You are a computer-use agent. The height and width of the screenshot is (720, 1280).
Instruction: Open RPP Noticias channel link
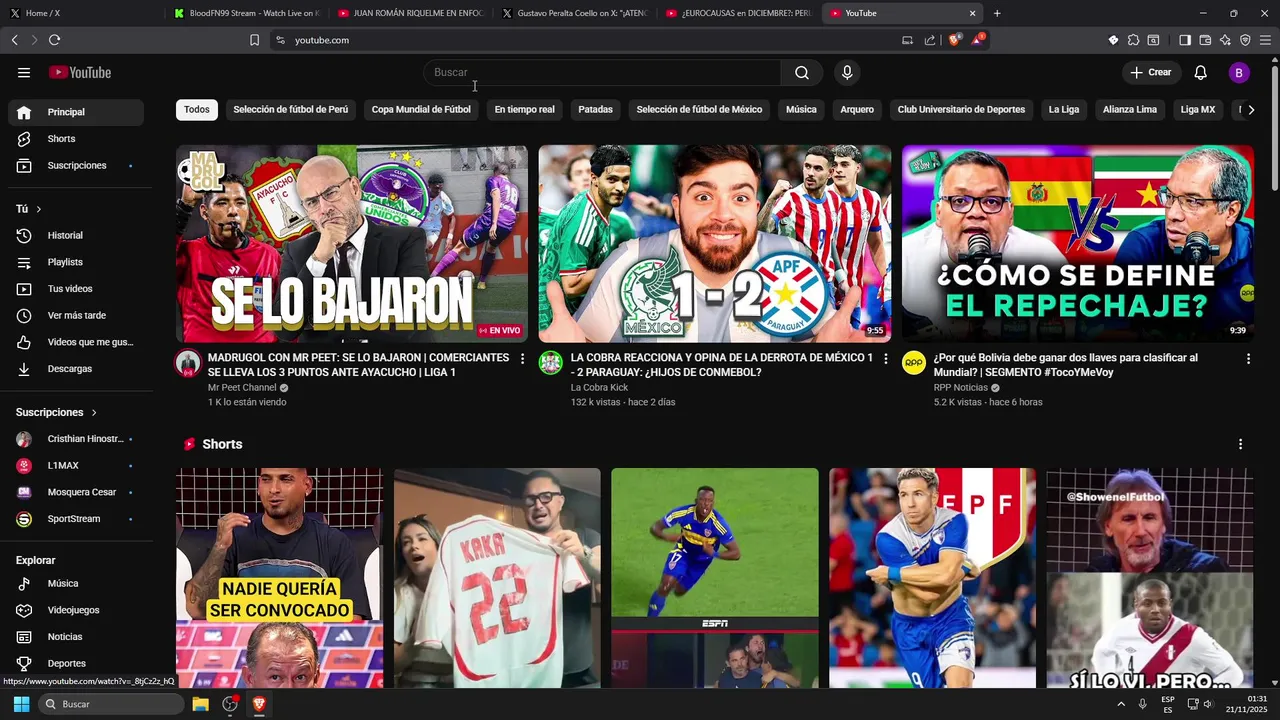pyautogui.click(x=961, y=387)
